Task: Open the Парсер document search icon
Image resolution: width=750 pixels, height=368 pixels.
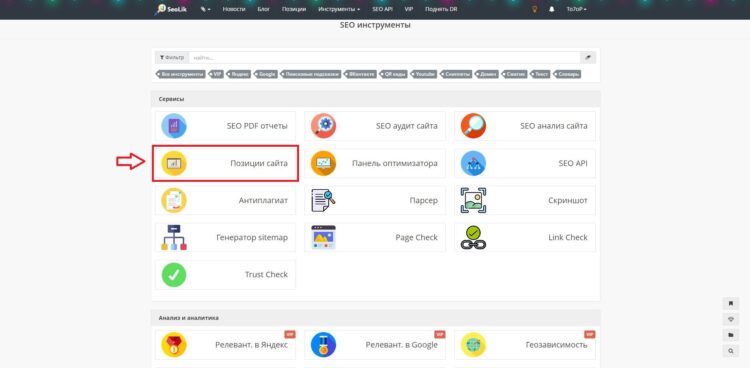Action: [323, 201]
